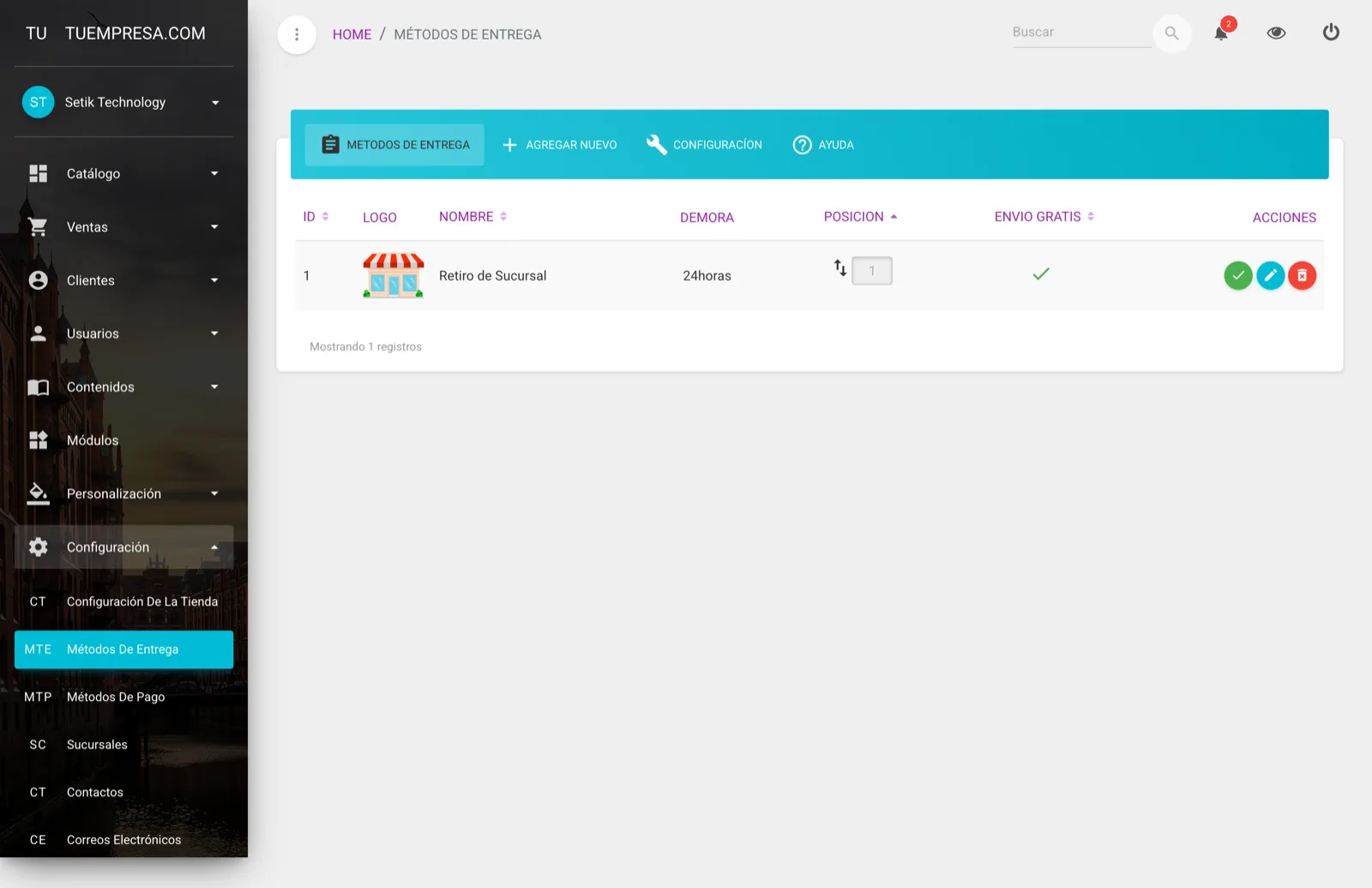The image size is (1372, 888).
Task: Click the Buscar search field
Action: click(1081, 33)
